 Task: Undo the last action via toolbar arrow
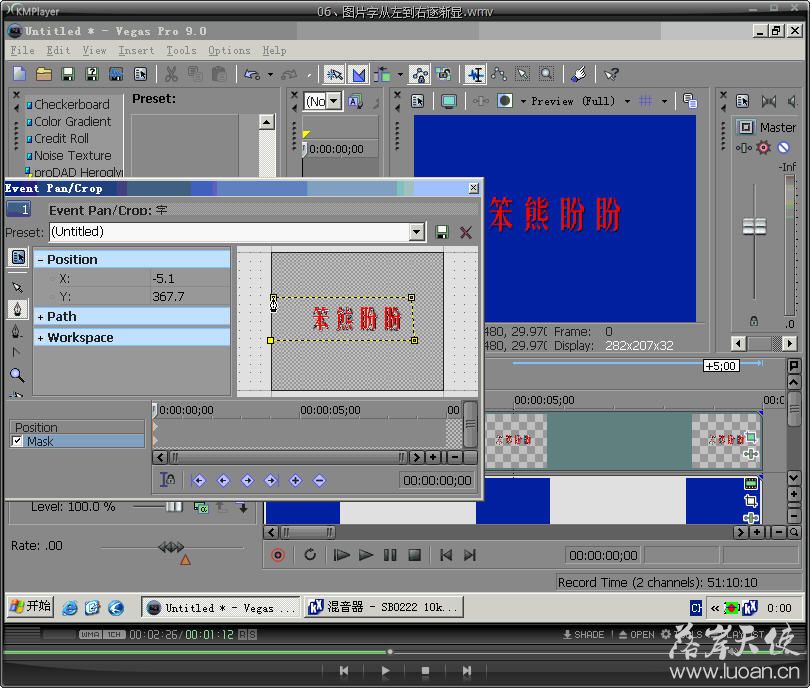tap(252, 74)
